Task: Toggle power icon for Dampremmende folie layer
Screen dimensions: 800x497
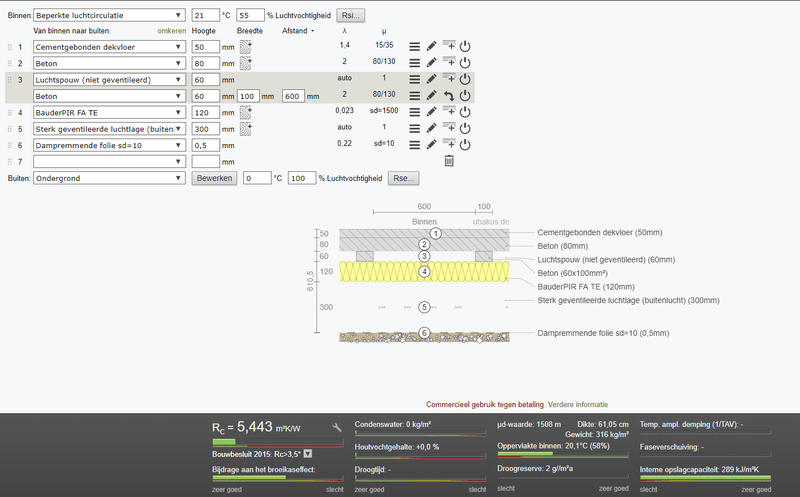Action: [465, 145]
